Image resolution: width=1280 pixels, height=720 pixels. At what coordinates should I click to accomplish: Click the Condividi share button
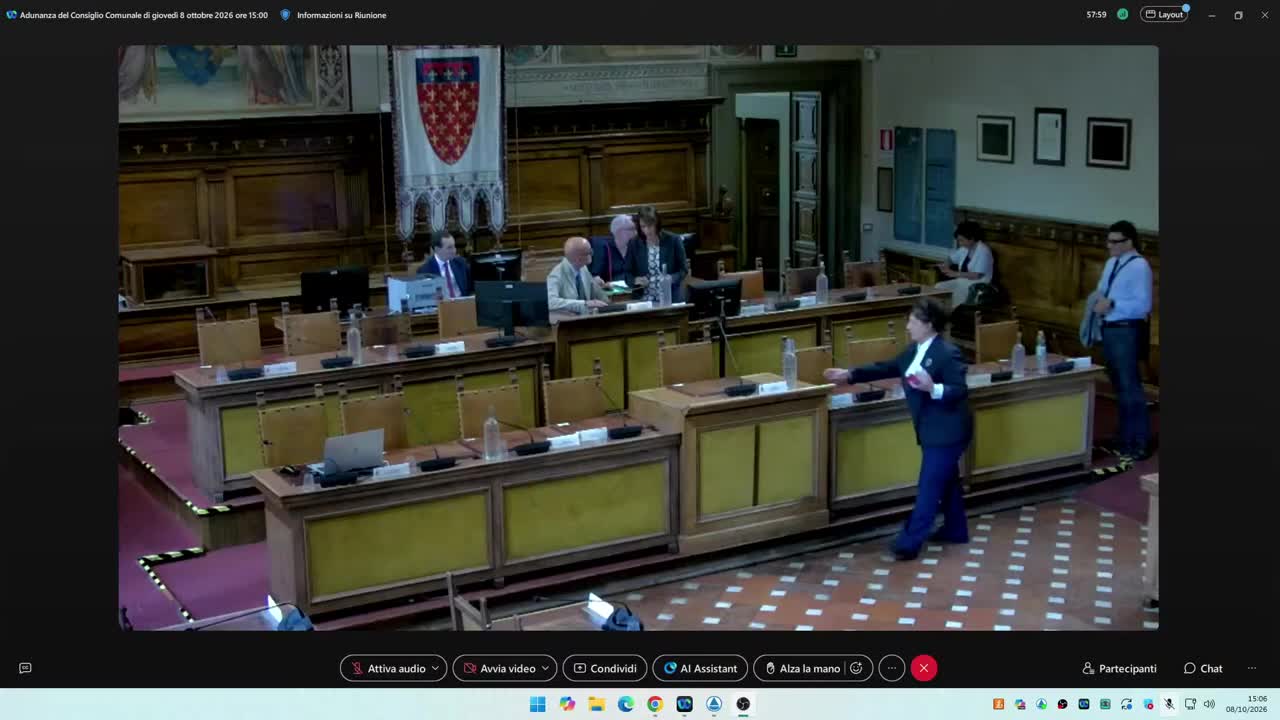point(604,668)
